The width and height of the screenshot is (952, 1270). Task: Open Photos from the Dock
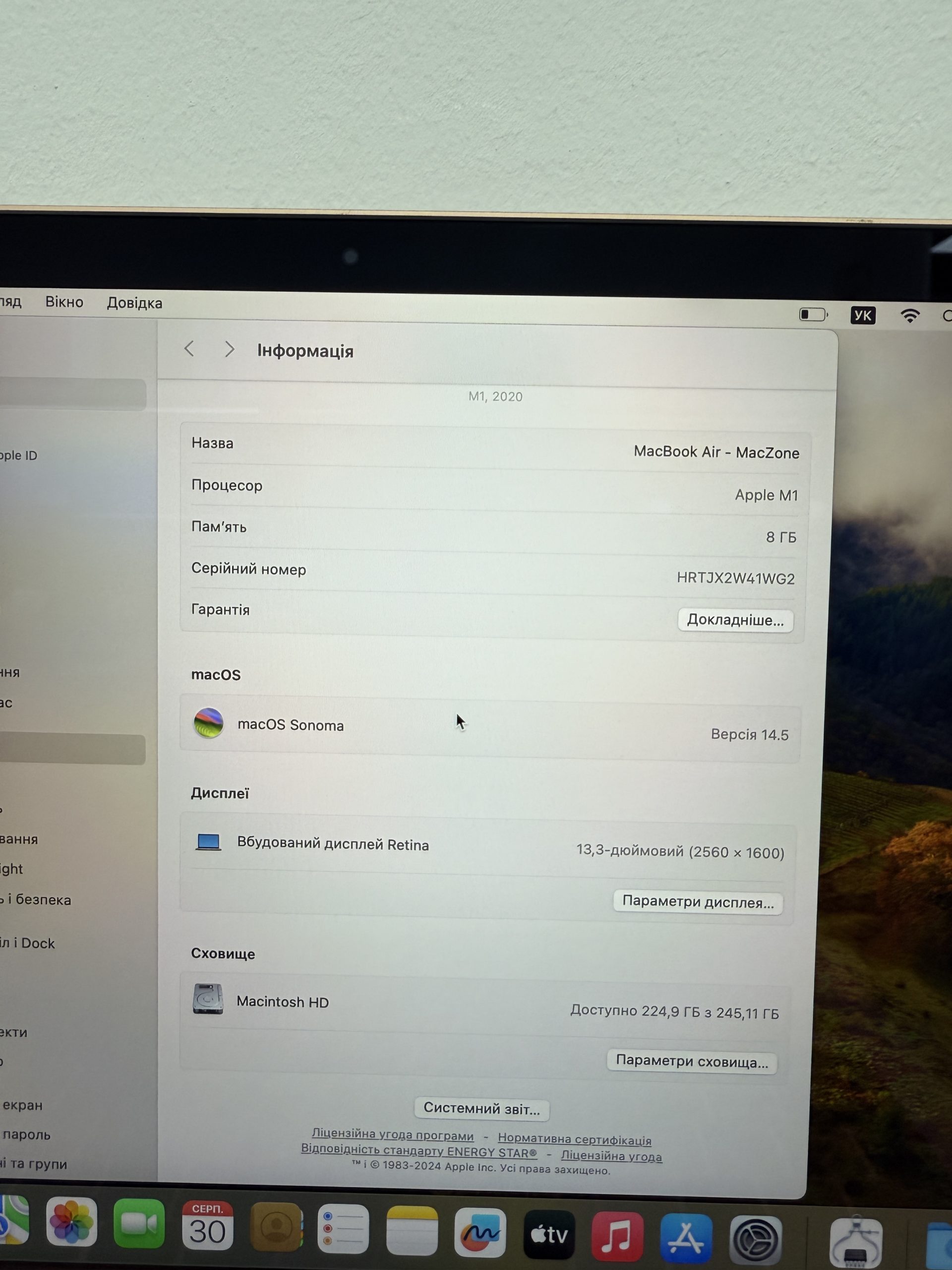pos(72,1222)
